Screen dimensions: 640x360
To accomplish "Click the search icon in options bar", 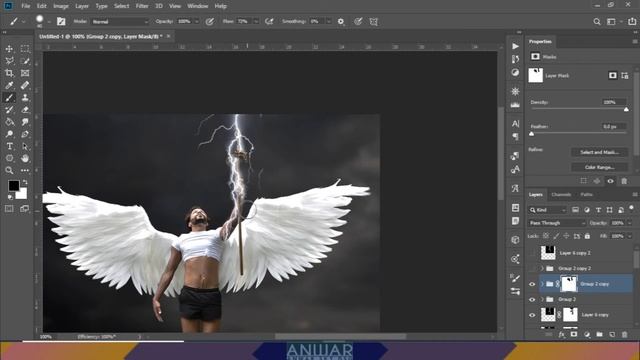I will point(597,22).
